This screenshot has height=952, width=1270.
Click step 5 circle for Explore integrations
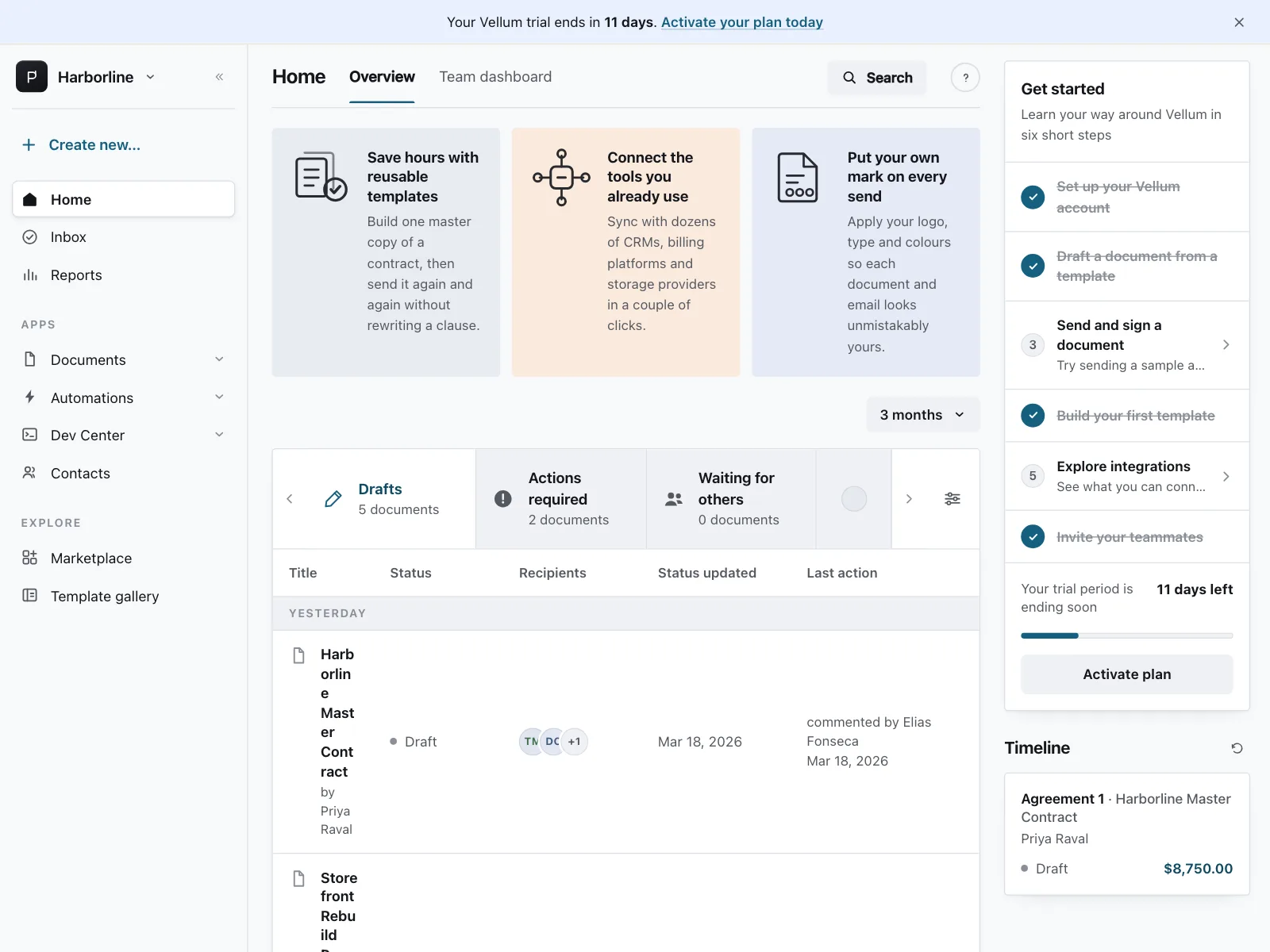pos(1033,476)
